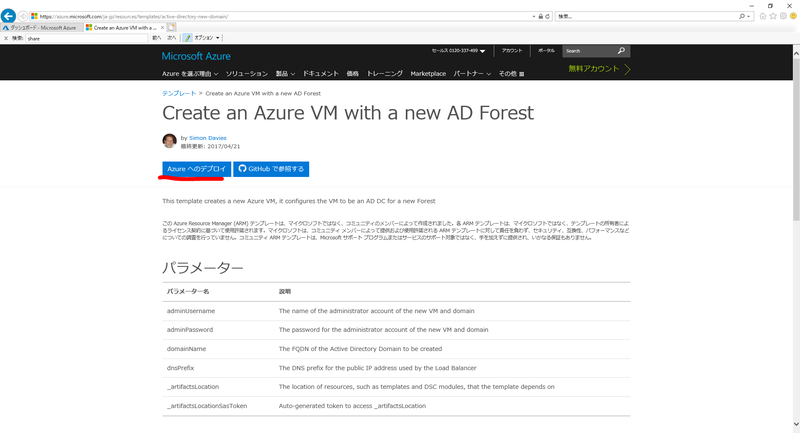The width and height of the screenshot is (800, 433).
Task: Click the vertical scrollbar thumb
Action: [x=796, y=138]
